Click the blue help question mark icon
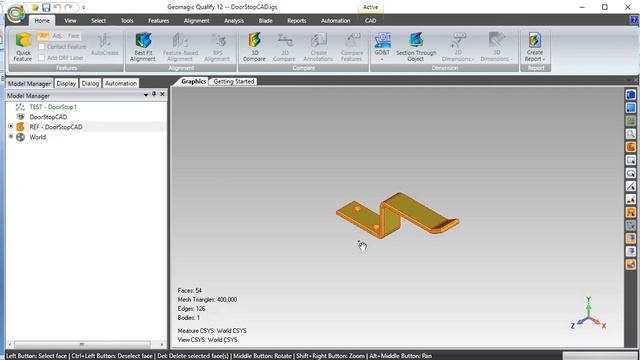This screenshot has width=640, height=360. coord(634,20)
